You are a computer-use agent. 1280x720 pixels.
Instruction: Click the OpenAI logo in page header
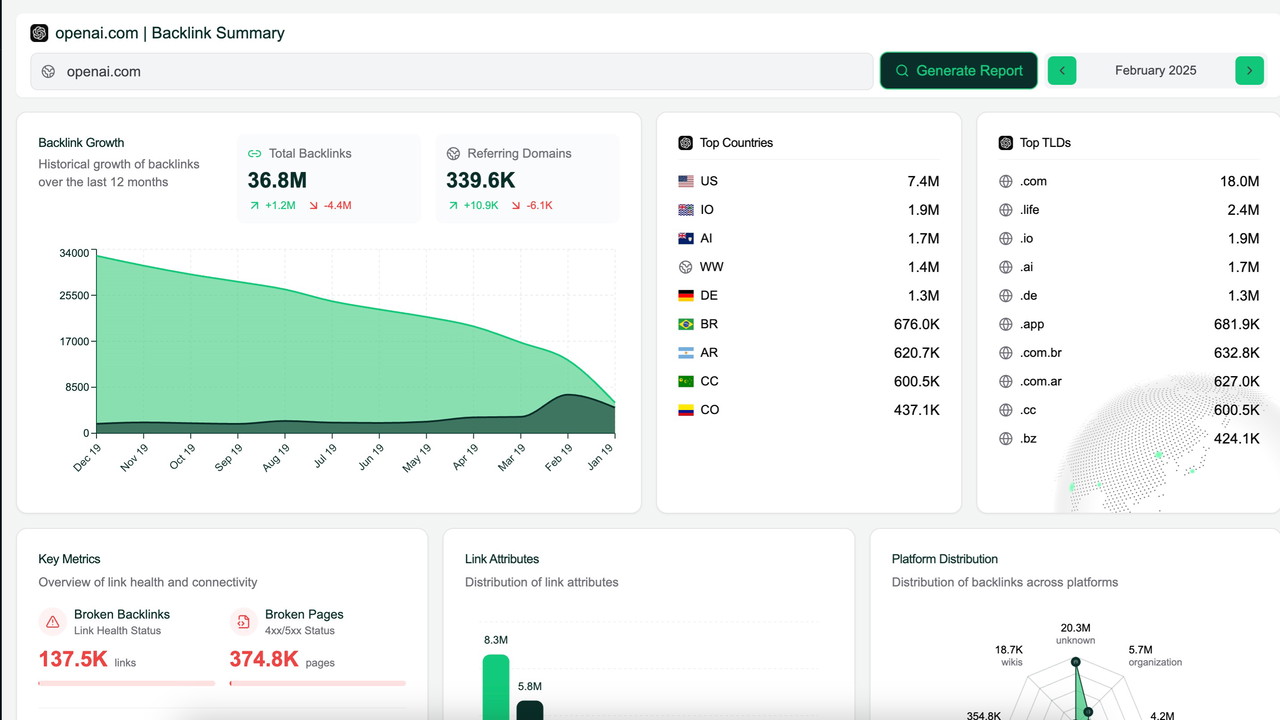pos(39,33)
